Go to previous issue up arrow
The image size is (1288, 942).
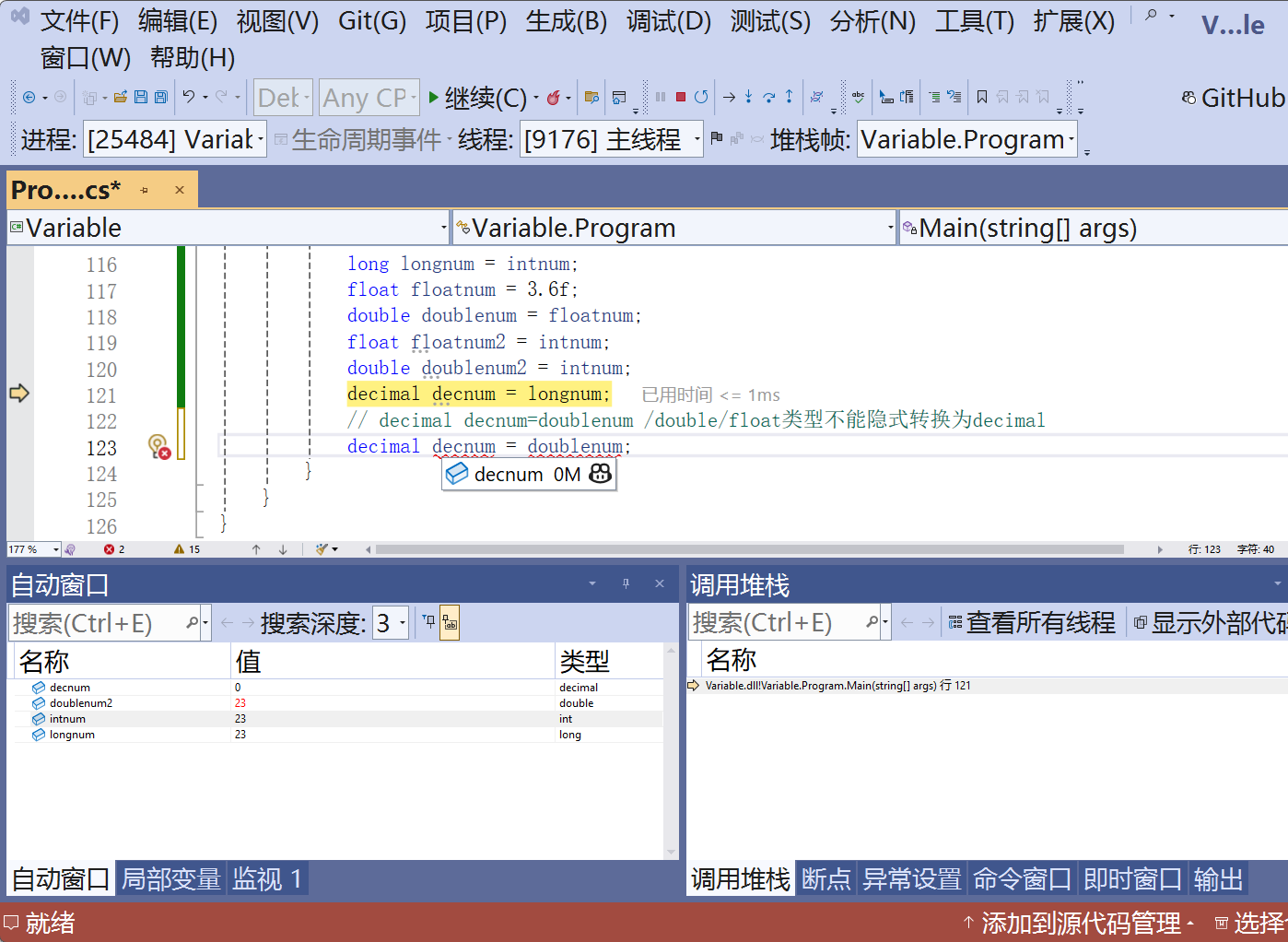(256, 549)
